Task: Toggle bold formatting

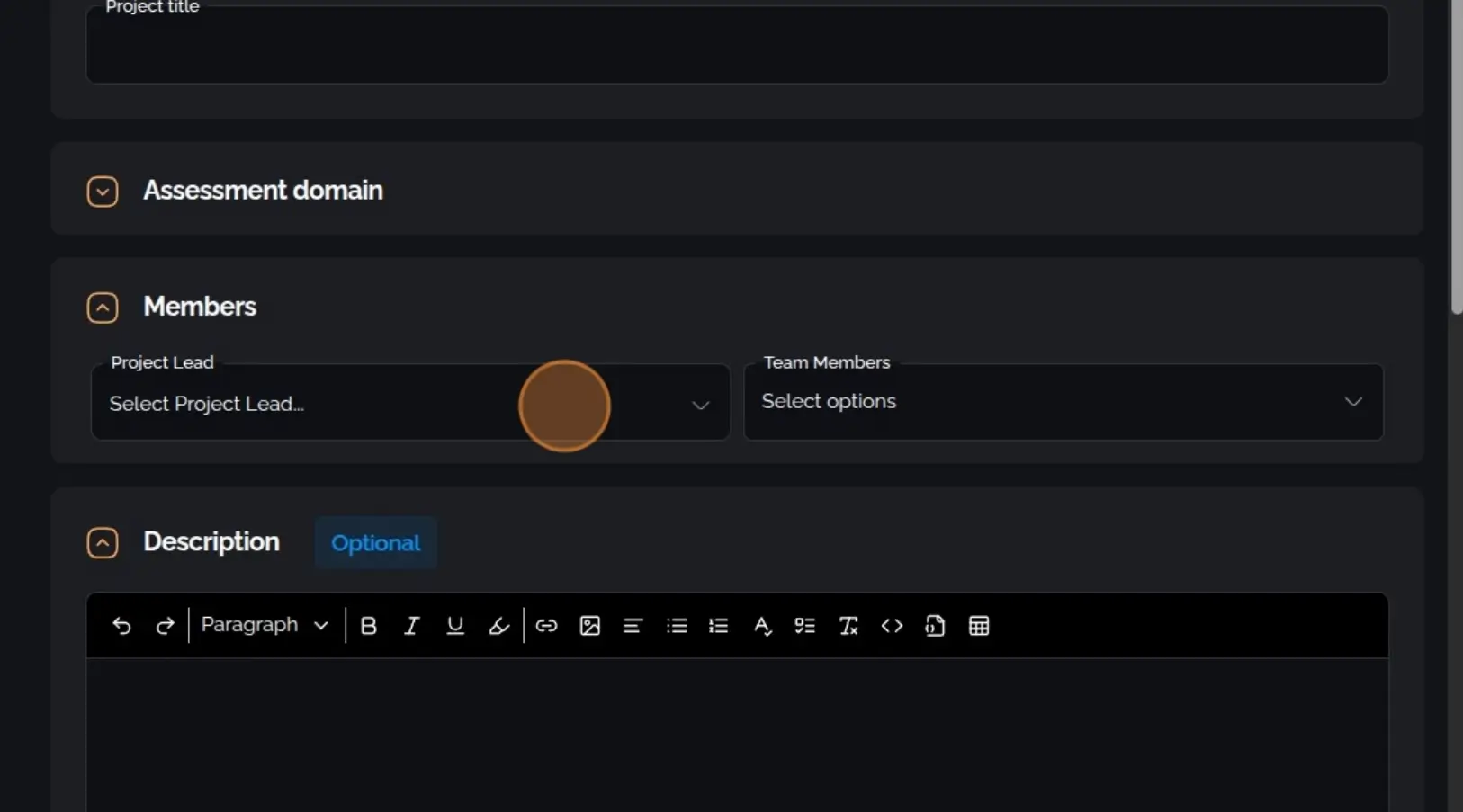Action: tap(368, 626)
